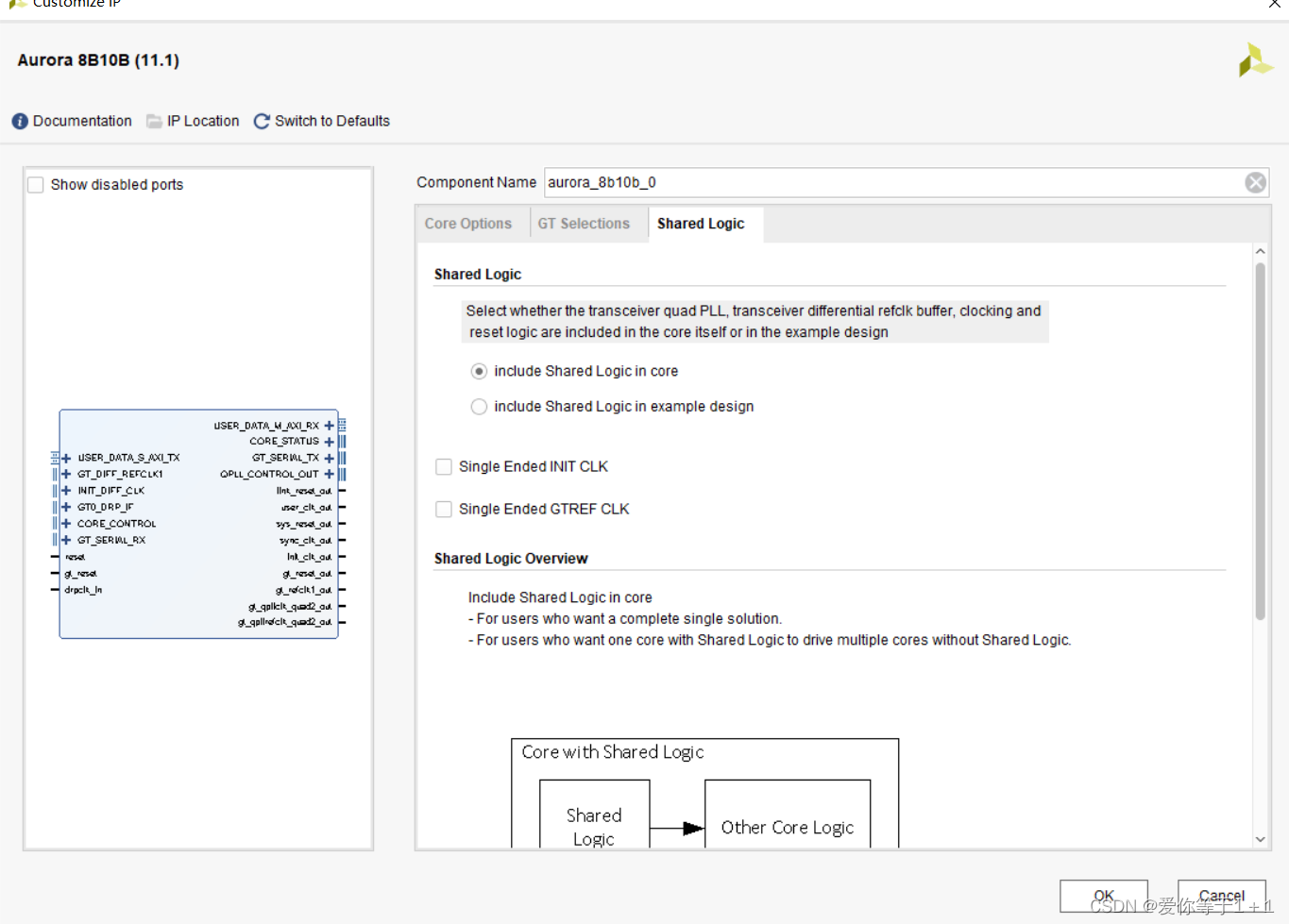Expand the CORE_STATUS port
The image size is (1289, 924).
point(329,442)
